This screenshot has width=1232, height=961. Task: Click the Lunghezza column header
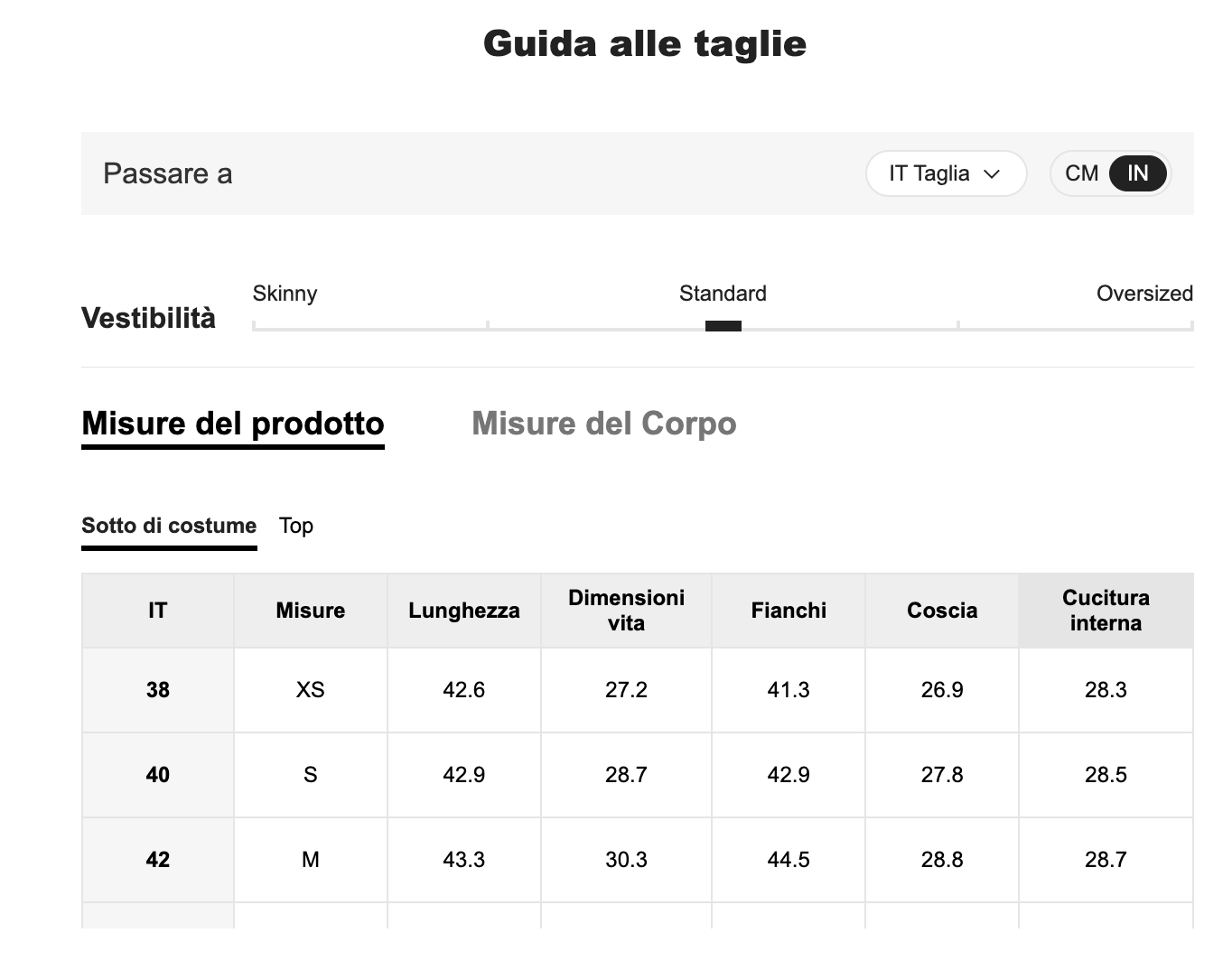tap(463, 611)
